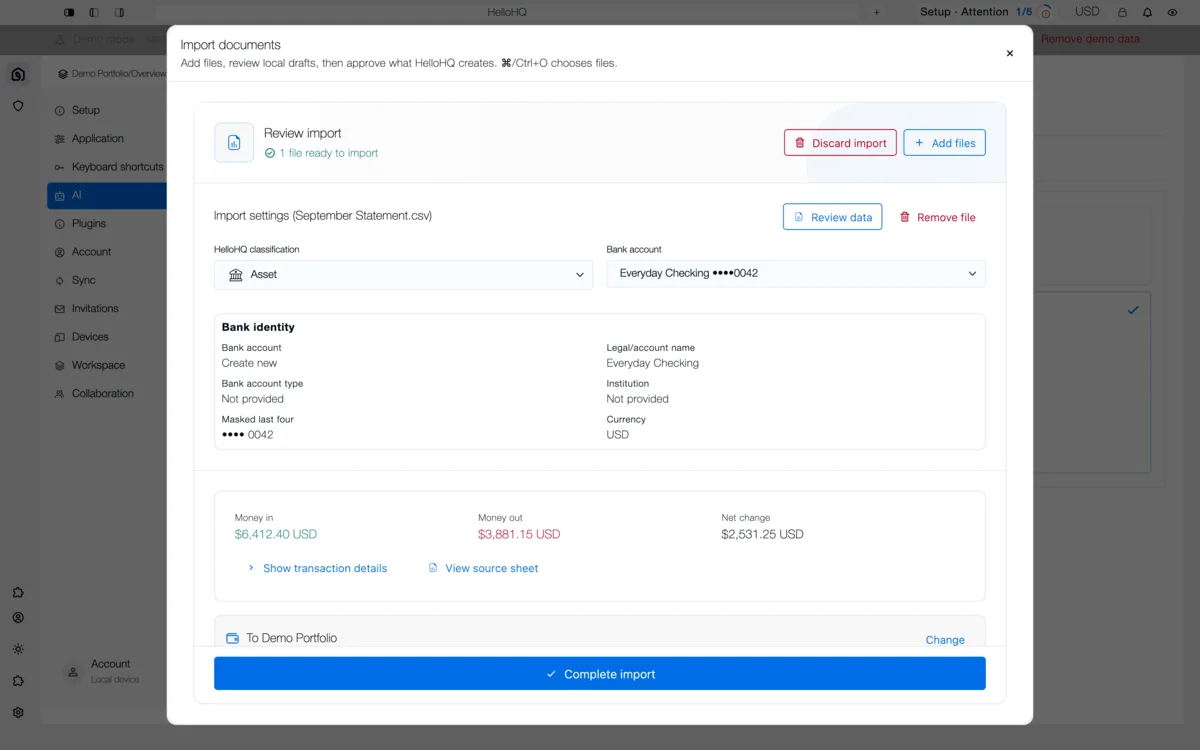This screenshot has width=1200, height=750.
Task: Click the sheet icon beside View source sheet
Action: coord(433,568)
